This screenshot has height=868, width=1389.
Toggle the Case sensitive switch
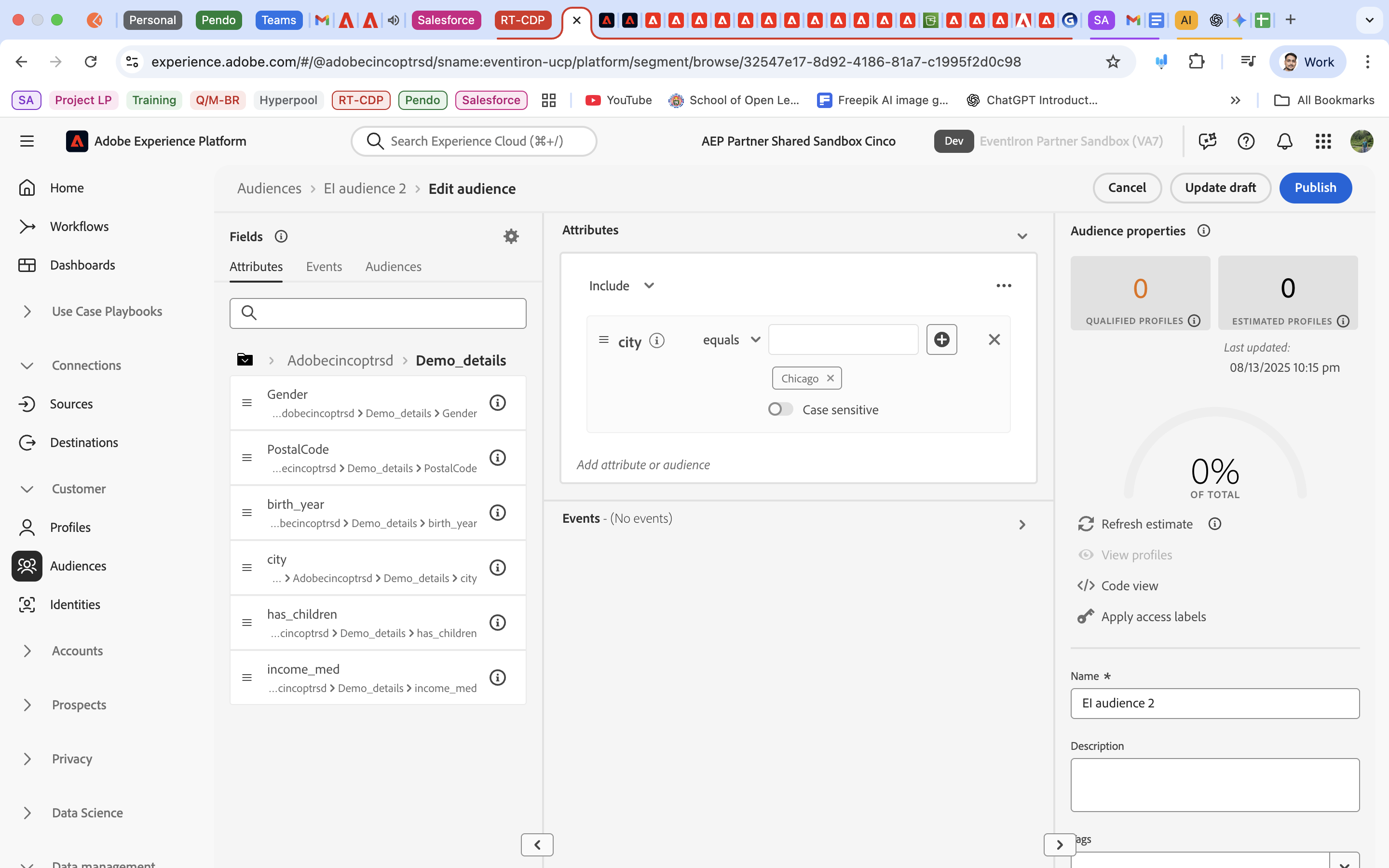[780, 409]
